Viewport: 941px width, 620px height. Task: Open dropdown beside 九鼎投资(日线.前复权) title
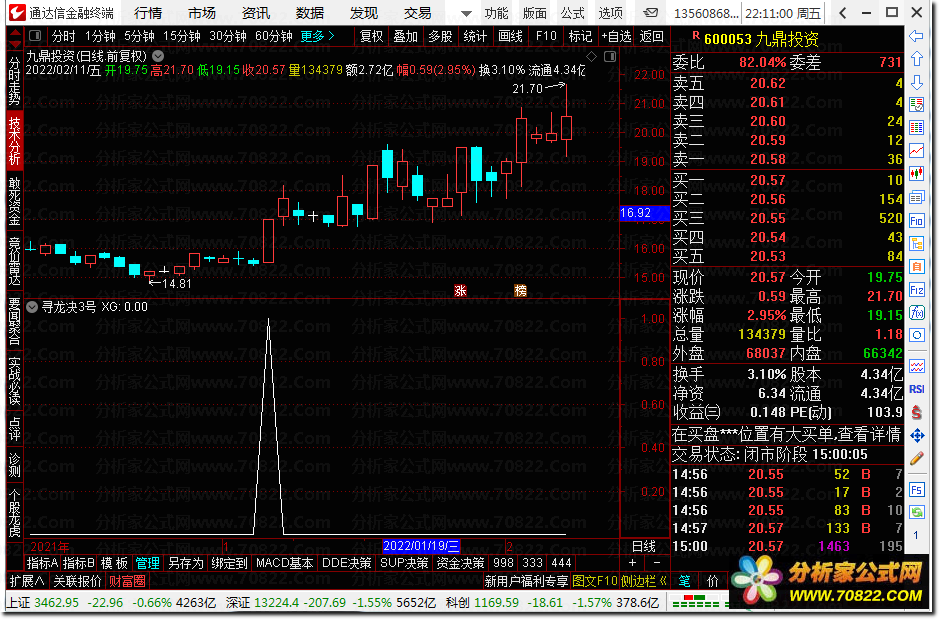[x=158, y=56]
